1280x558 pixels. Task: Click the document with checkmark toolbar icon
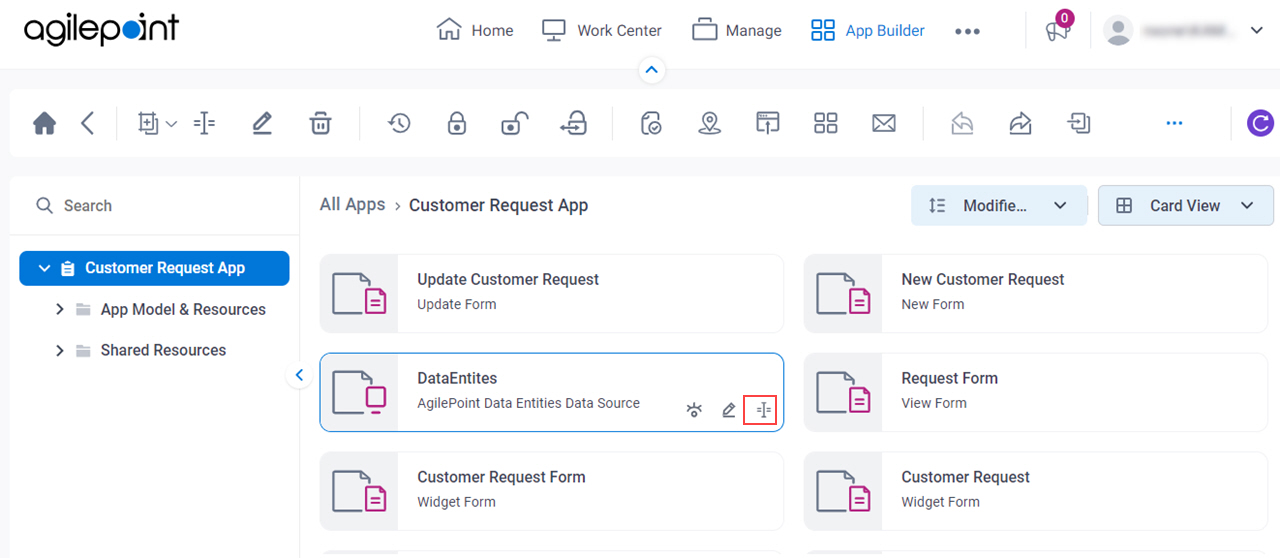pos(651,123)
